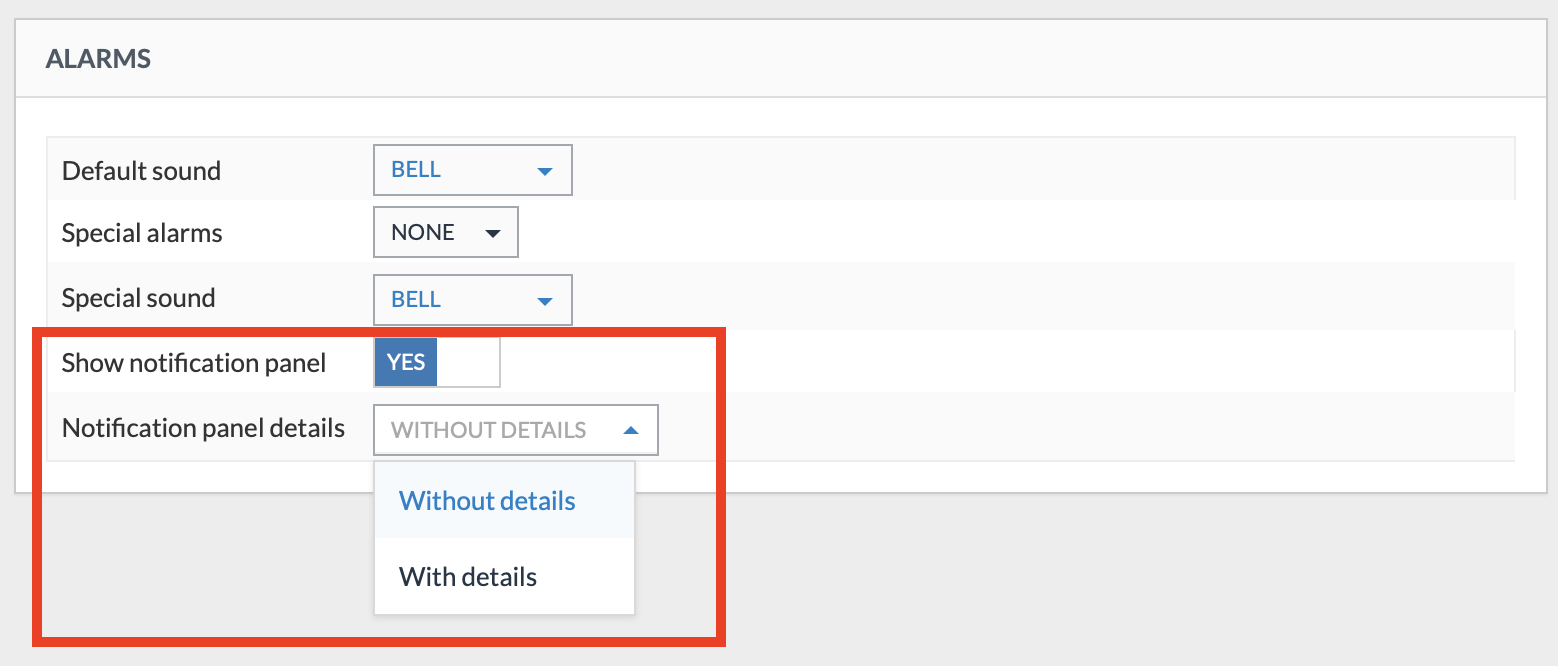The height and width of the screenshot is (666, 1558).
Task: Click the "Show notification panel" label
Action: [x=194, y=362]
